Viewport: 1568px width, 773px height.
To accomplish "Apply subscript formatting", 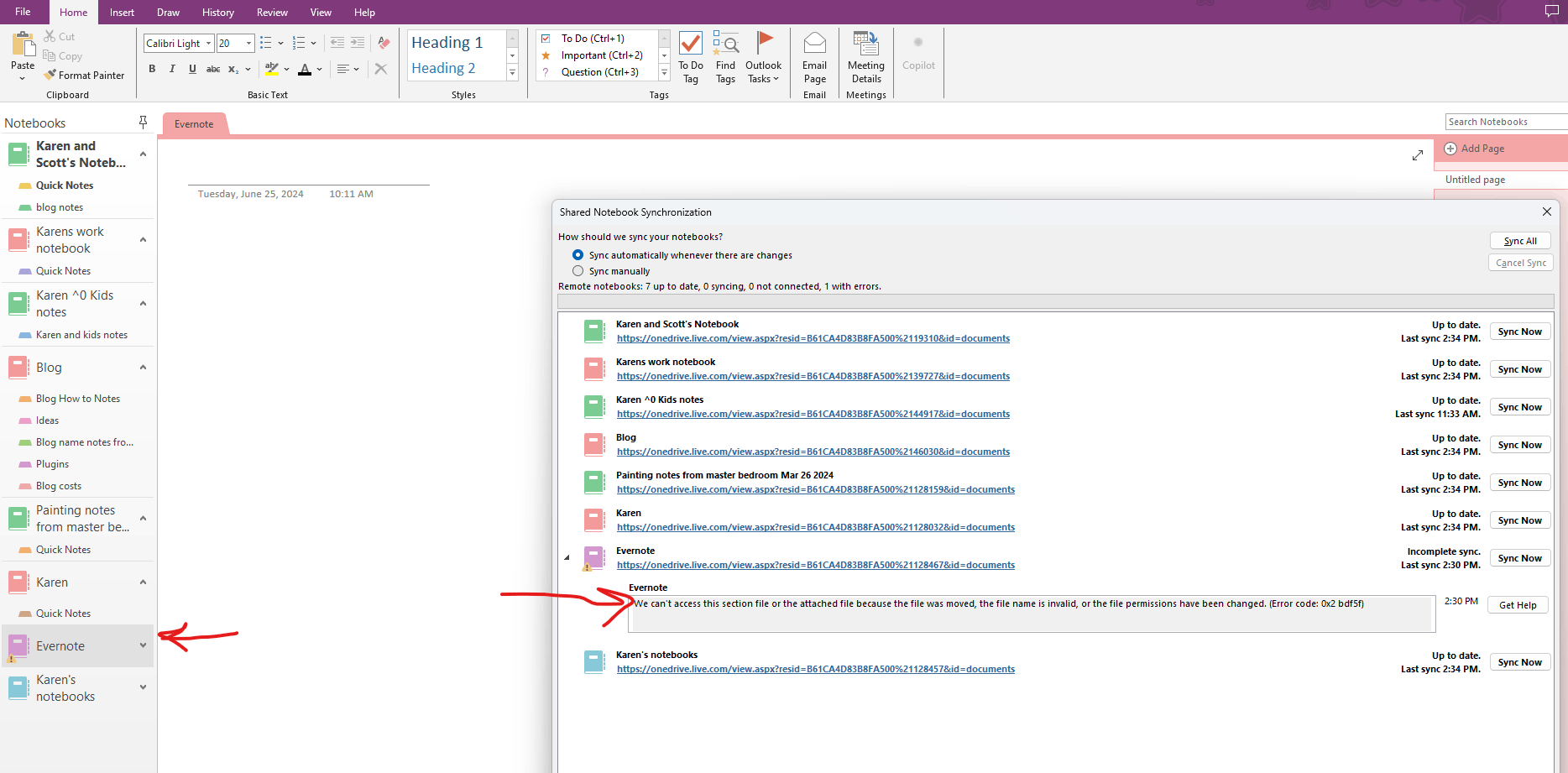I will click(x=233, y=69).
